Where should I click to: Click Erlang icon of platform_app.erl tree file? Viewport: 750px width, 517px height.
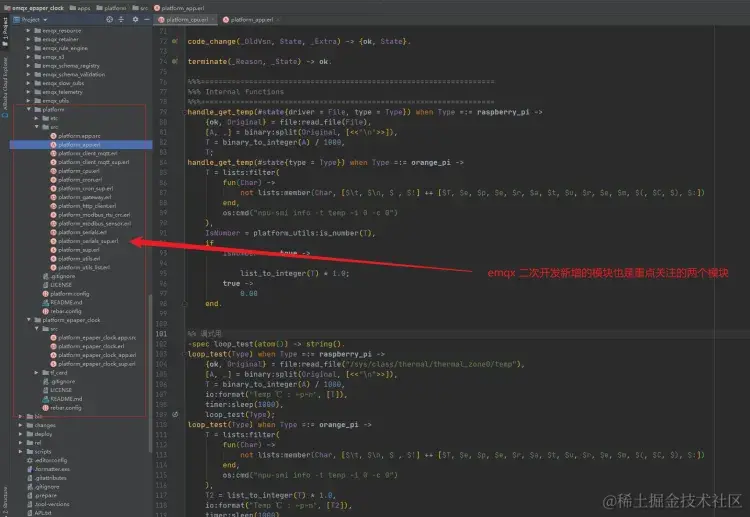54,145
